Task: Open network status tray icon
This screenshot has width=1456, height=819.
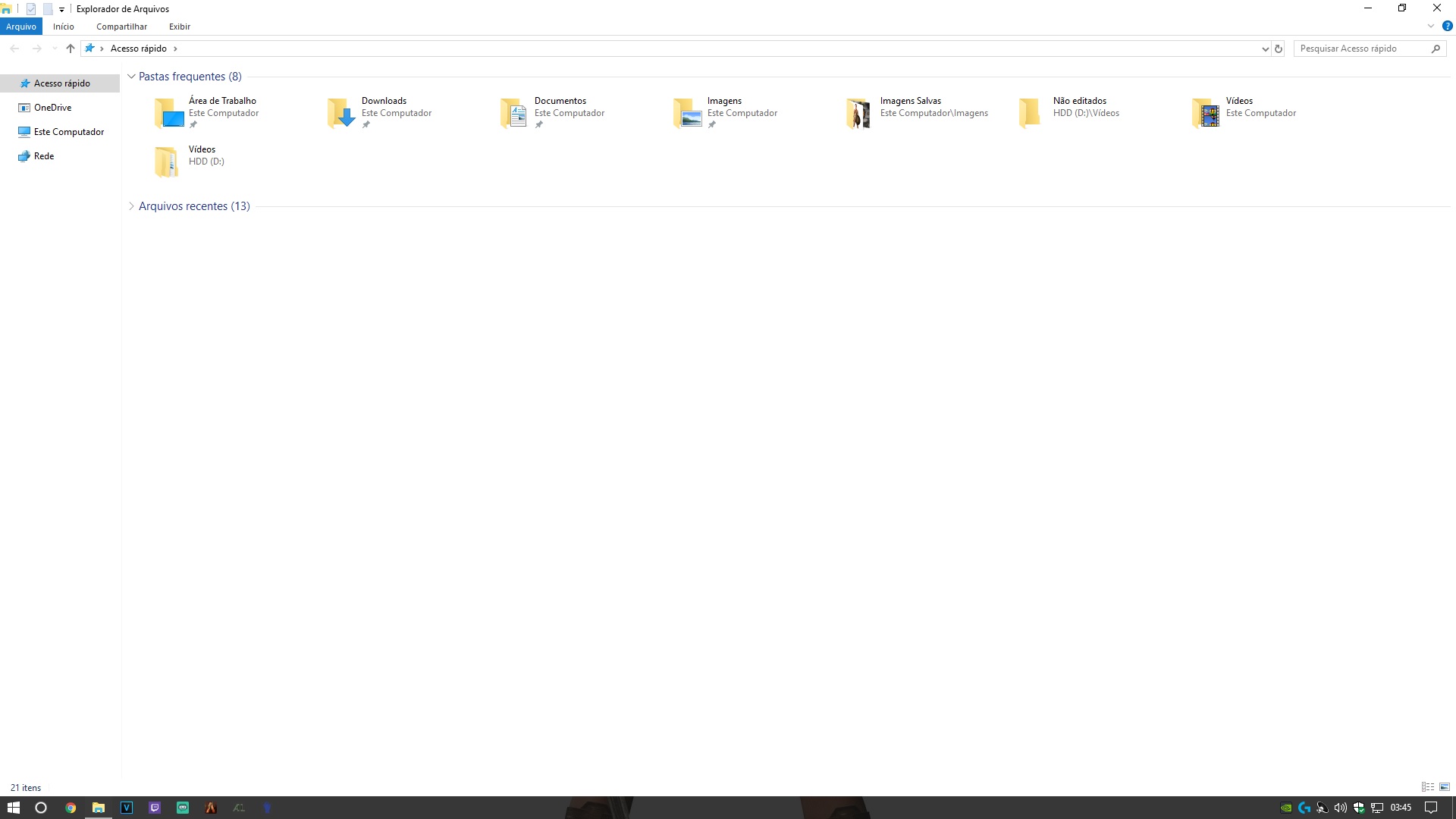Action: [1377, 808]
